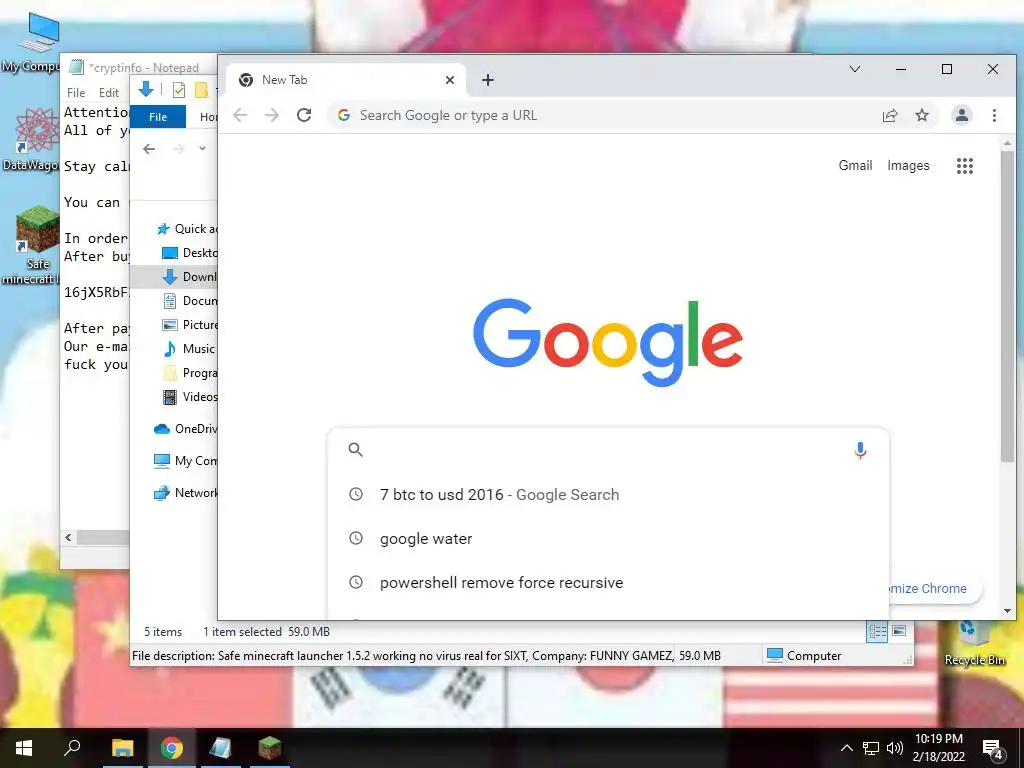Select Music in Explorer navigation pane
The width and height of the screenshot is (1024, 768).
click(x=189, y=349)
